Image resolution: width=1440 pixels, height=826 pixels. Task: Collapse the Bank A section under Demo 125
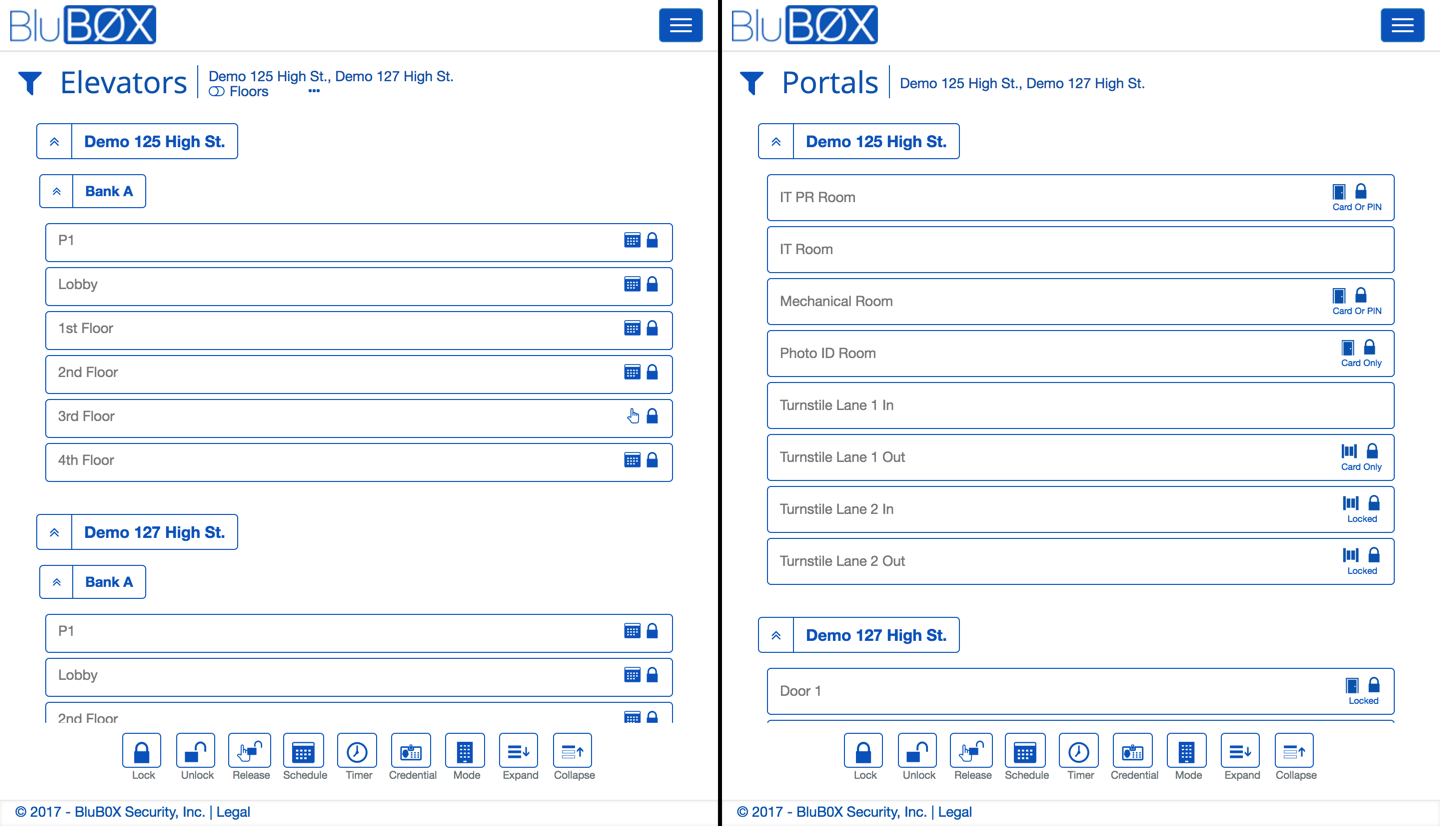tap(56, 190)
